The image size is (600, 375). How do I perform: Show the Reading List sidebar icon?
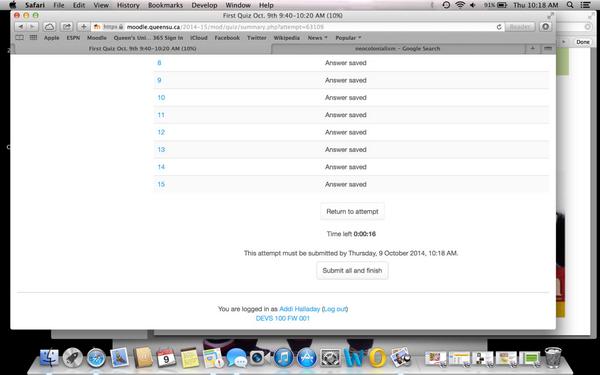pos(20,38)
